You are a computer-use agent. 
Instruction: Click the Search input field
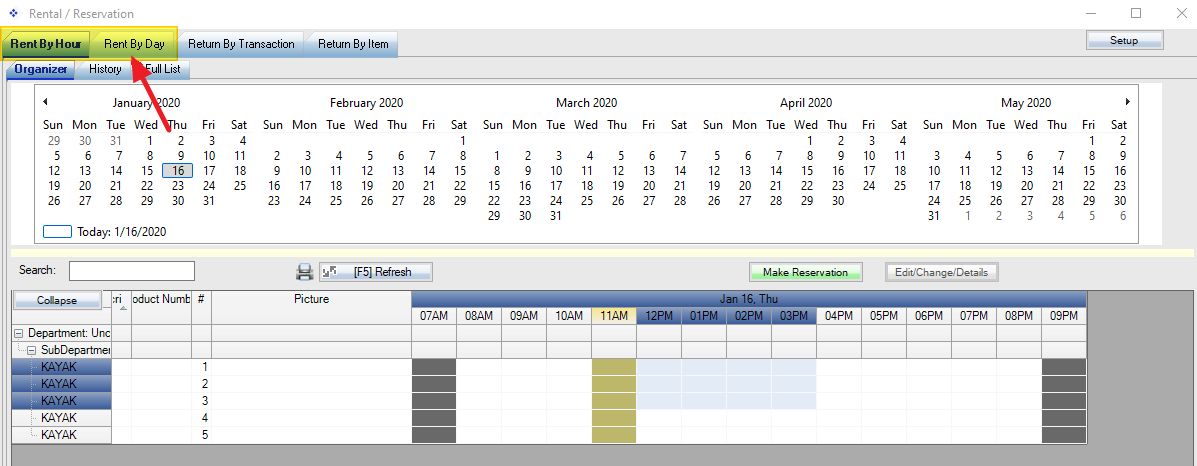[x=131, y=270]
